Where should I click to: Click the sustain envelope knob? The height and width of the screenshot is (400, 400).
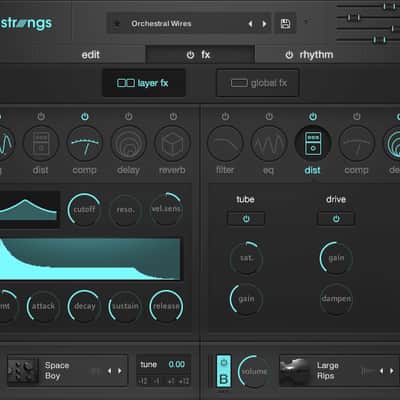point(125,306)
